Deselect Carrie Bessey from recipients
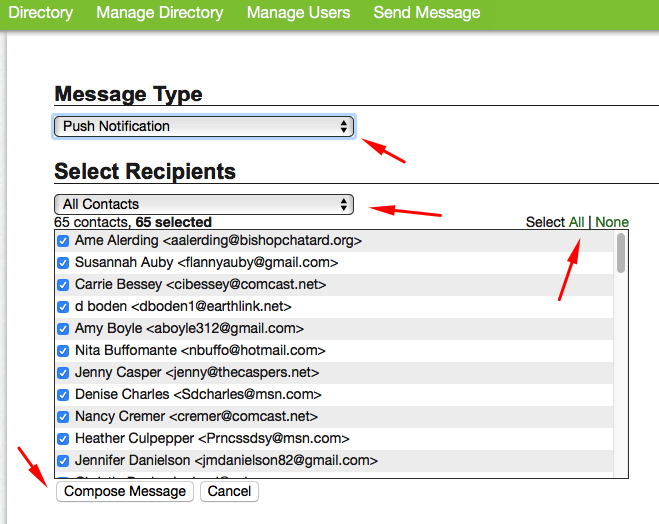 tap(63, 285)
